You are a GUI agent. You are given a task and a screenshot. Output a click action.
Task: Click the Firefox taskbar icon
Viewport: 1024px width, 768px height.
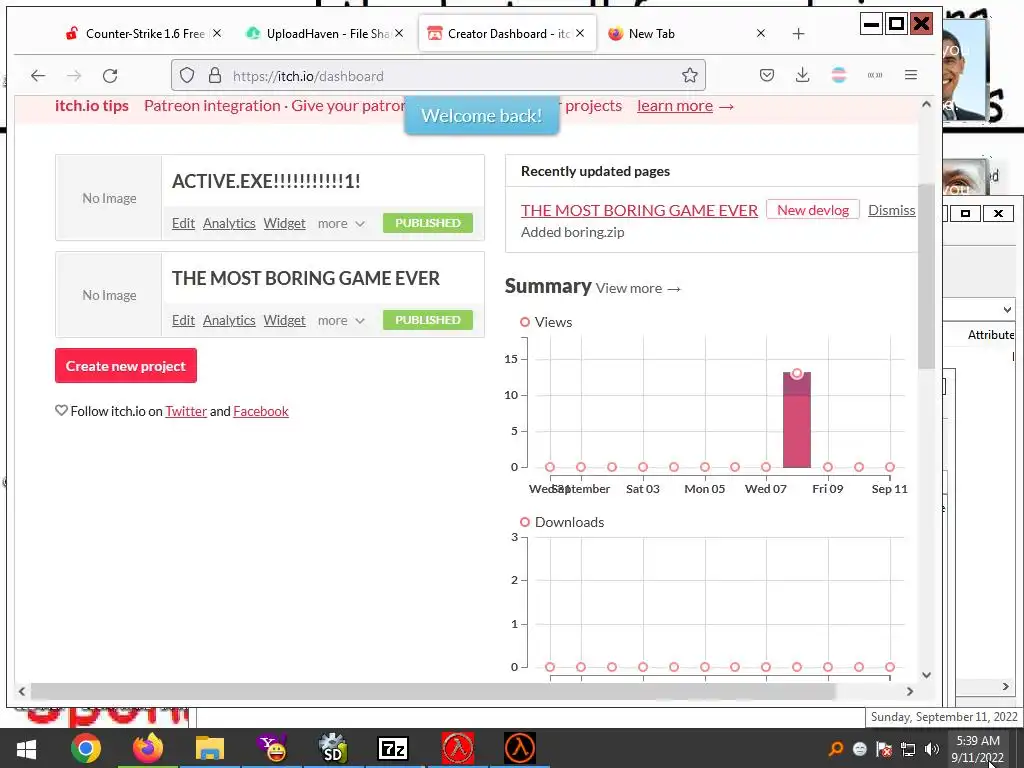[x=148, y=748]
